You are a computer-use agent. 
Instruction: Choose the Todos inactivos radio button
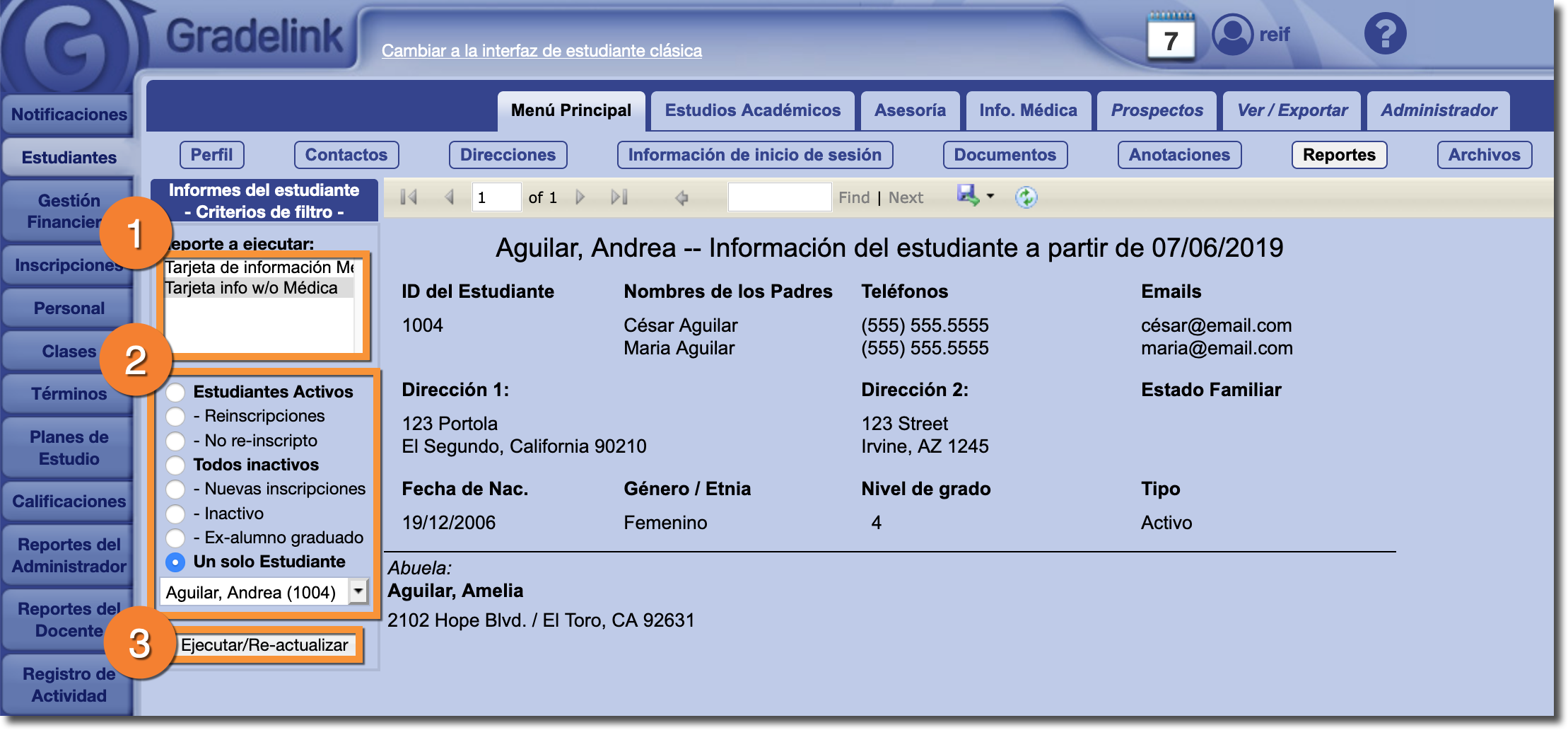click(x=175, y=465)
